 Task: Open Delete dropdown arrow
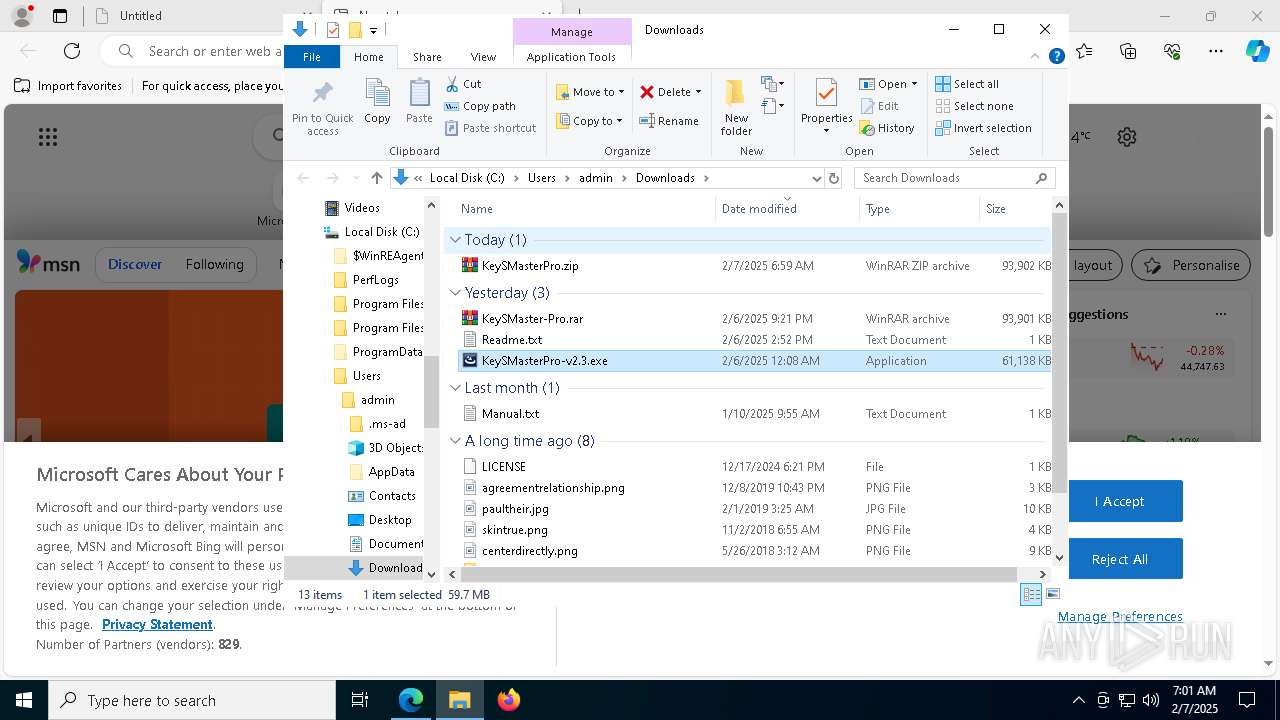pyautogui.click(x=698, y=92)
